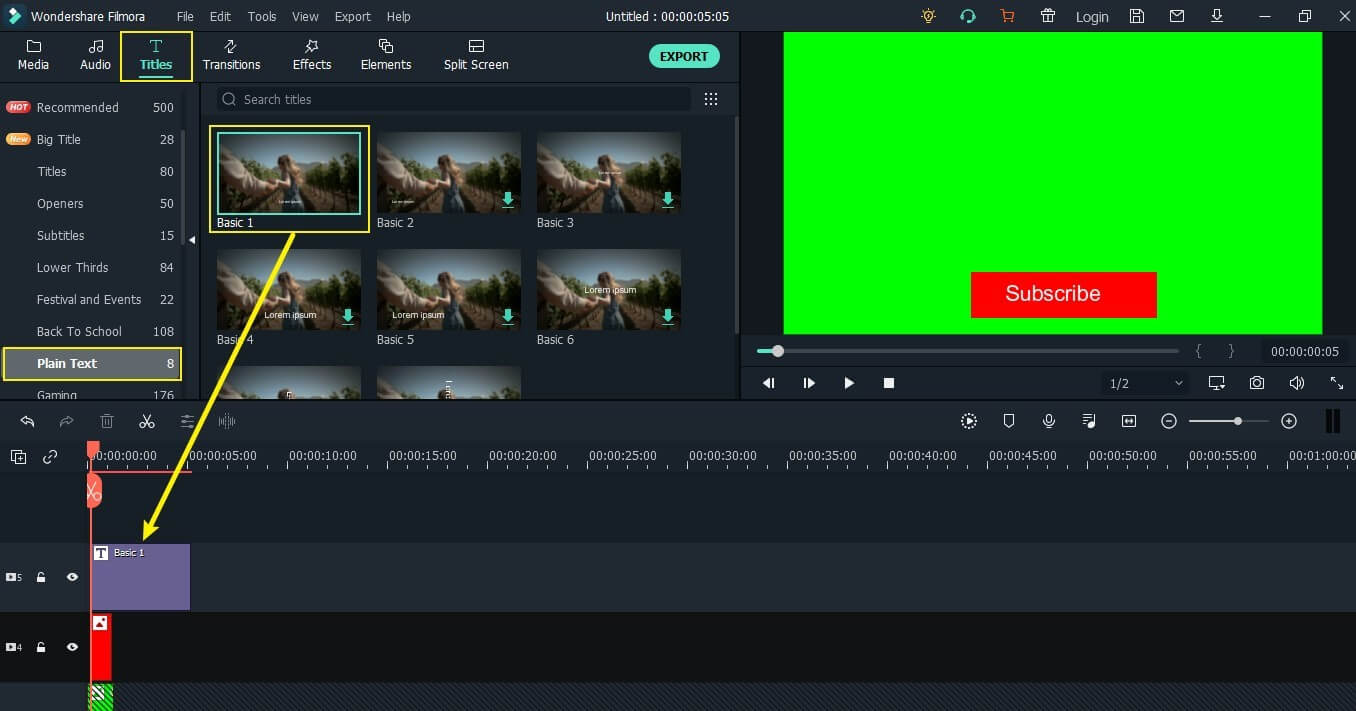
Task: Record a voiceover with the microphone icon
Action: (1049, 421)
